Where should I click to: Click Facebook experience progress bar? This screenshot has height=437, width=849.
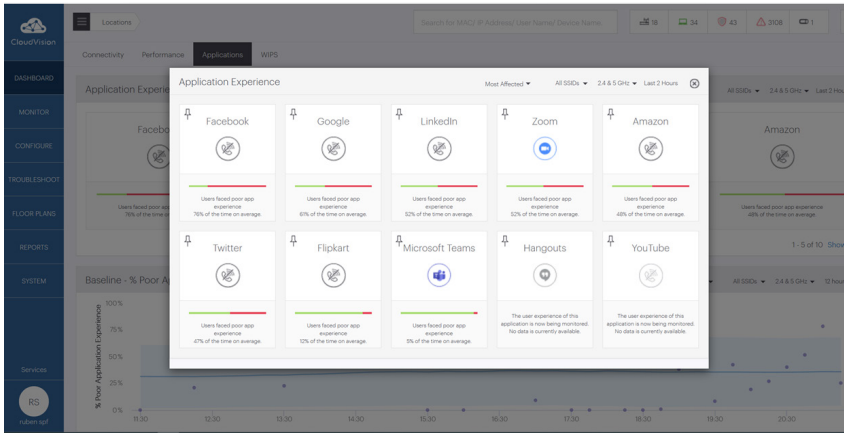click(x=227, y=186)
